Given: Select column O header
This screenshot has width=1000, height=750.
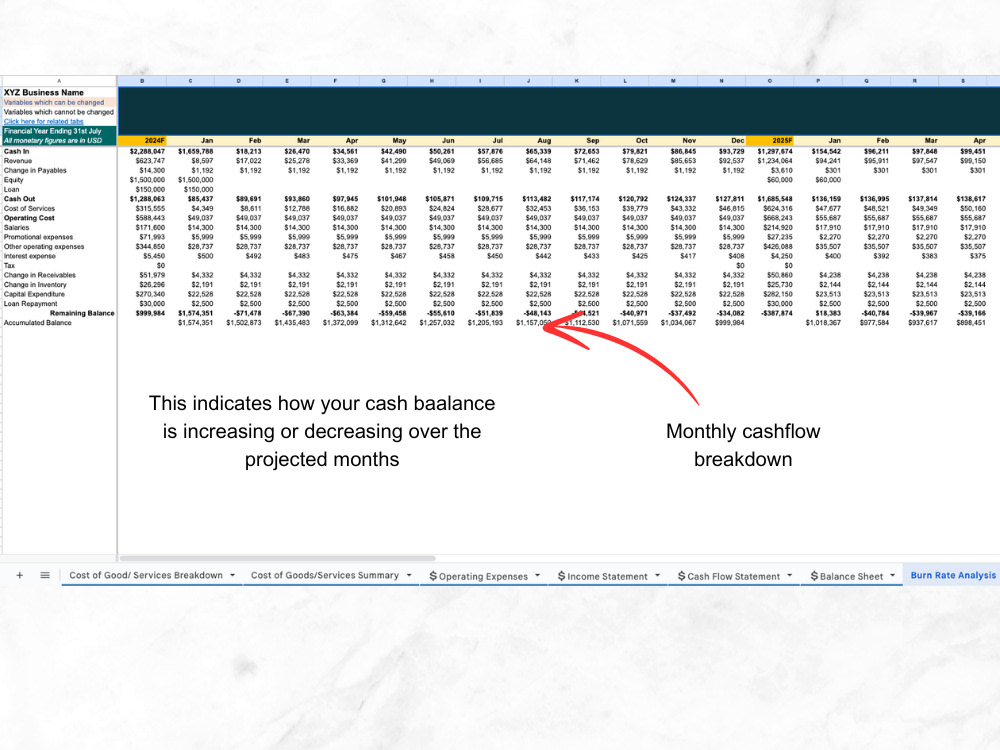Looking at the screenshot, I should click(x=770, y=81).
